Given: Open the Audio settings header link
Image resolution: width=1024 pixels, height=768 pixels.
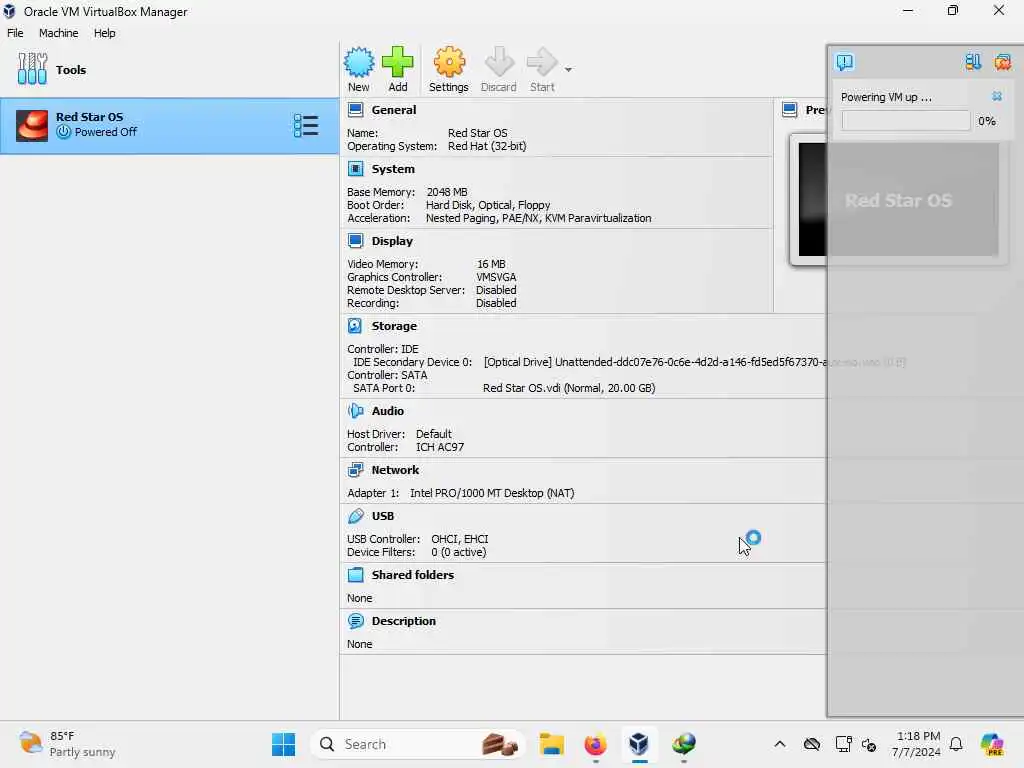Looking at the screenshot, I should [x=387, y=411].
